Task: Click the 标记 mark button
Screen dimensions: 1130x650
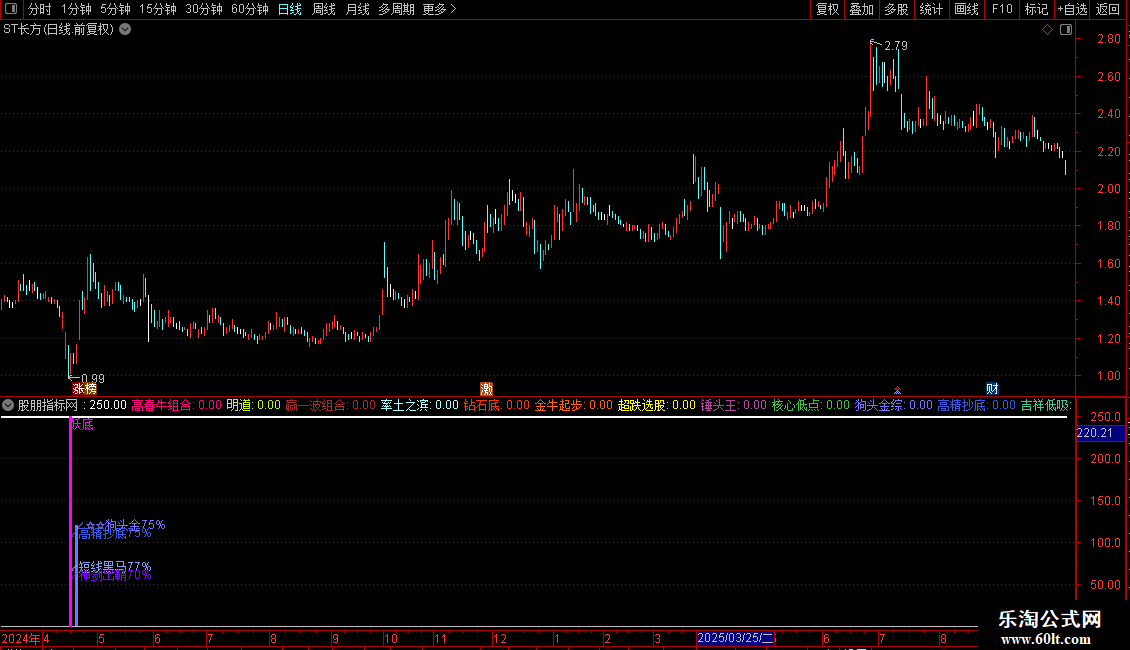Action: point(1036,9)
